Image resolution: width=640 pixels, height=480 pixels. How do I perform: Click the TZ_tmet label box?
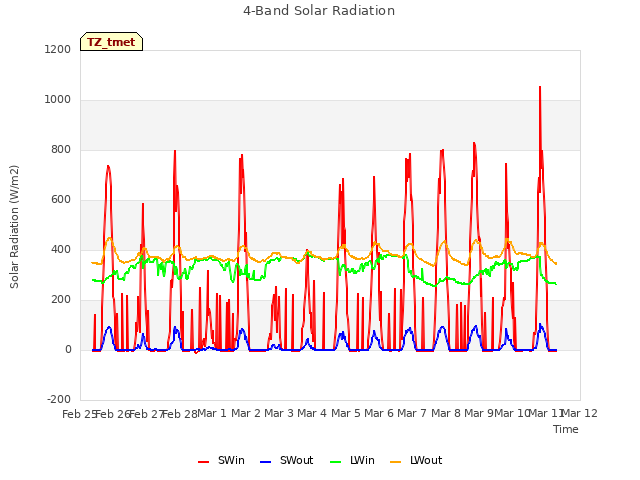point(111,42)
